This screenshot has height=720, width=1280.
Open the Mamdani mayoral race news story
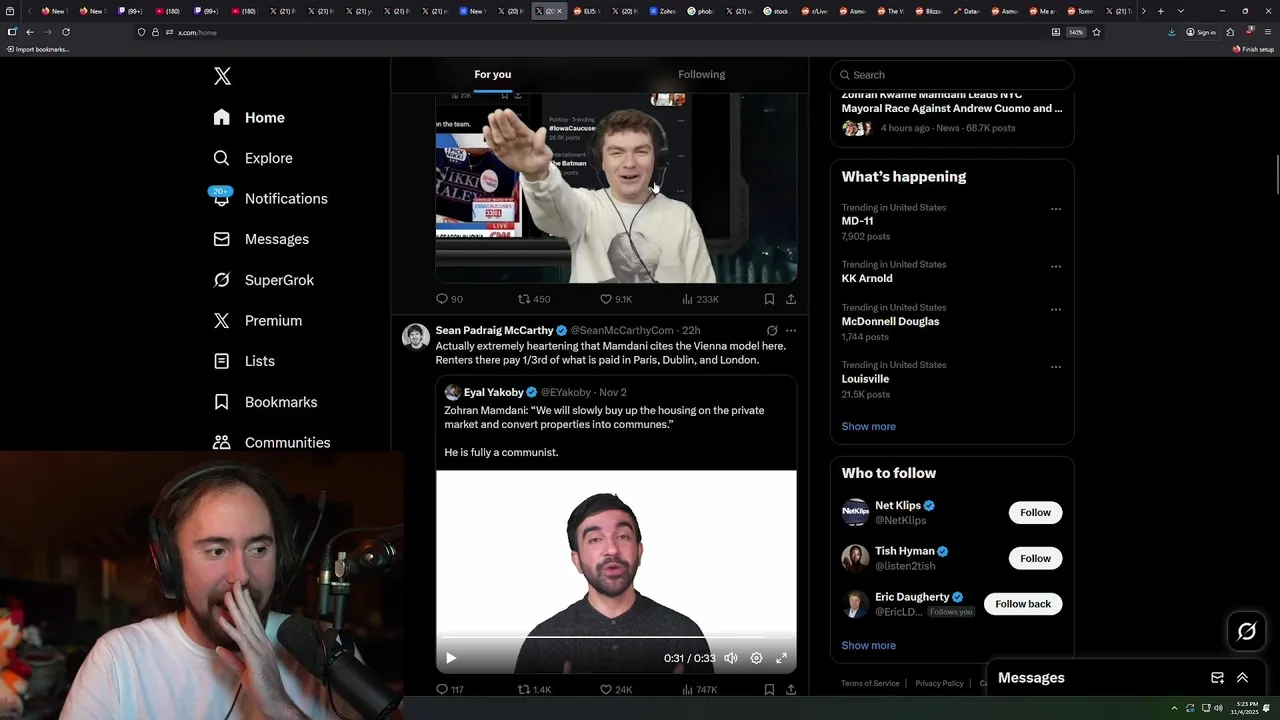(951, 112)
